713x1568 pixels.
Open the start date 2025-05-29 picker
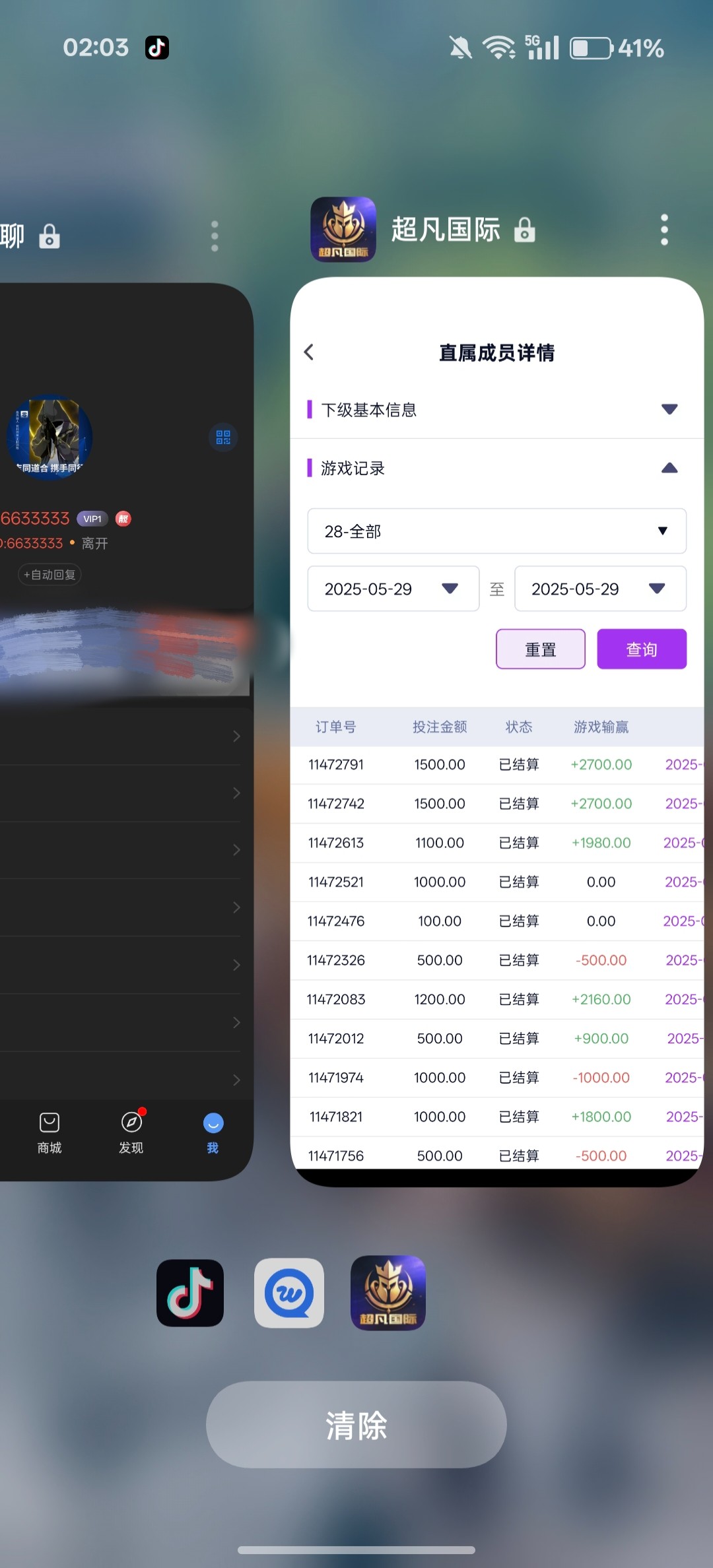click(393, 589)
